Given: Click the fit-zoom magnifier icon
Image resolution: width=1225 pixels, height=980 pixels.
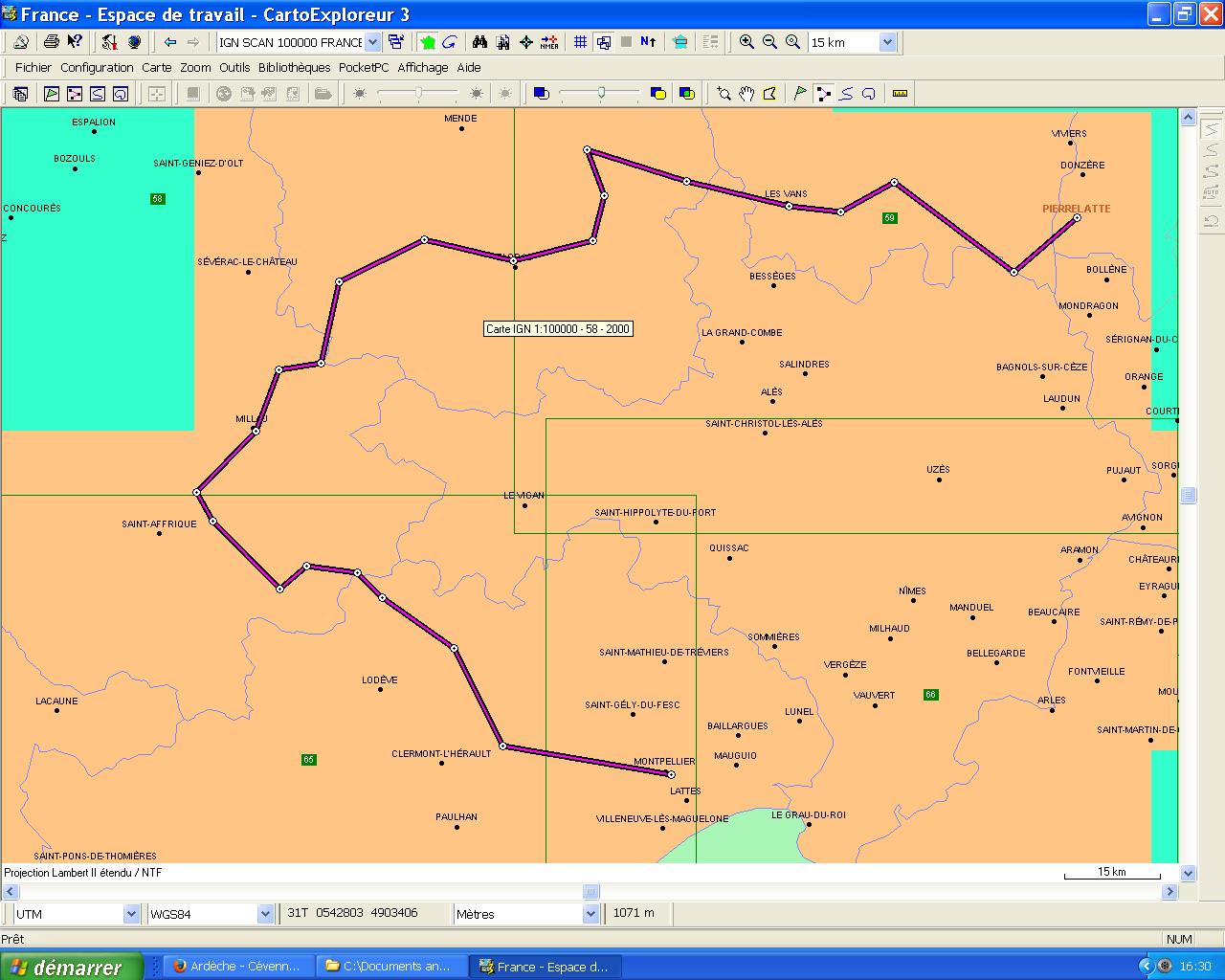Looking at the screenshot, I should coord(792,42).
